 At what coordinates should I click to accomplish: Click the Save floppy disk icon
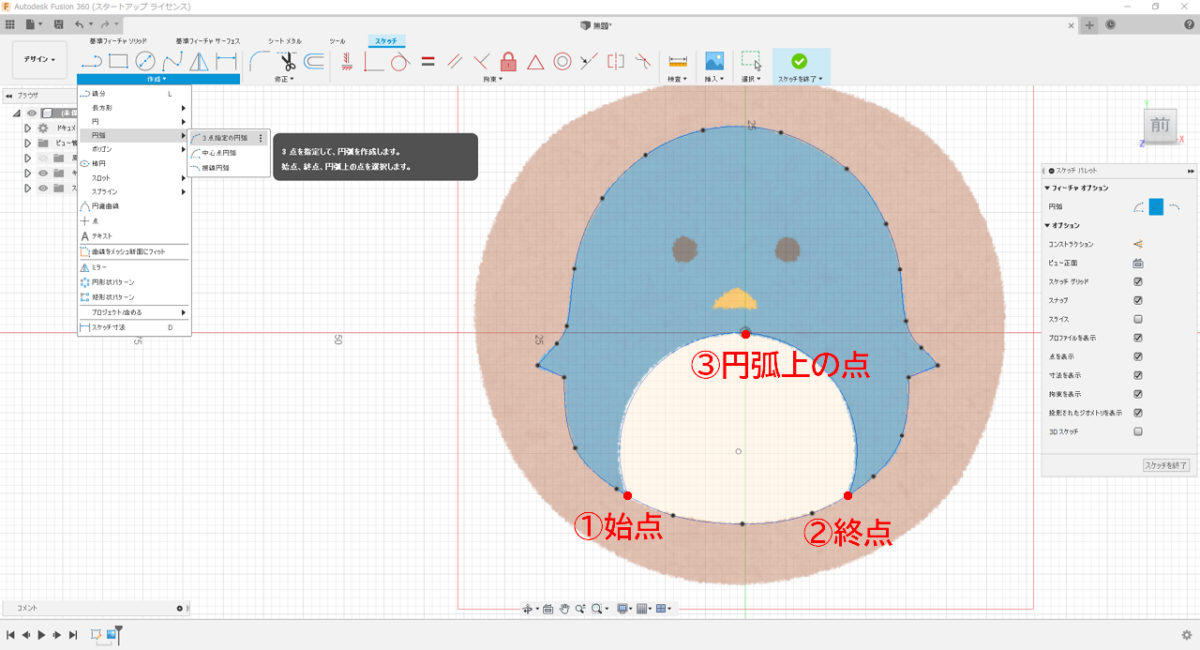[61, 23]
